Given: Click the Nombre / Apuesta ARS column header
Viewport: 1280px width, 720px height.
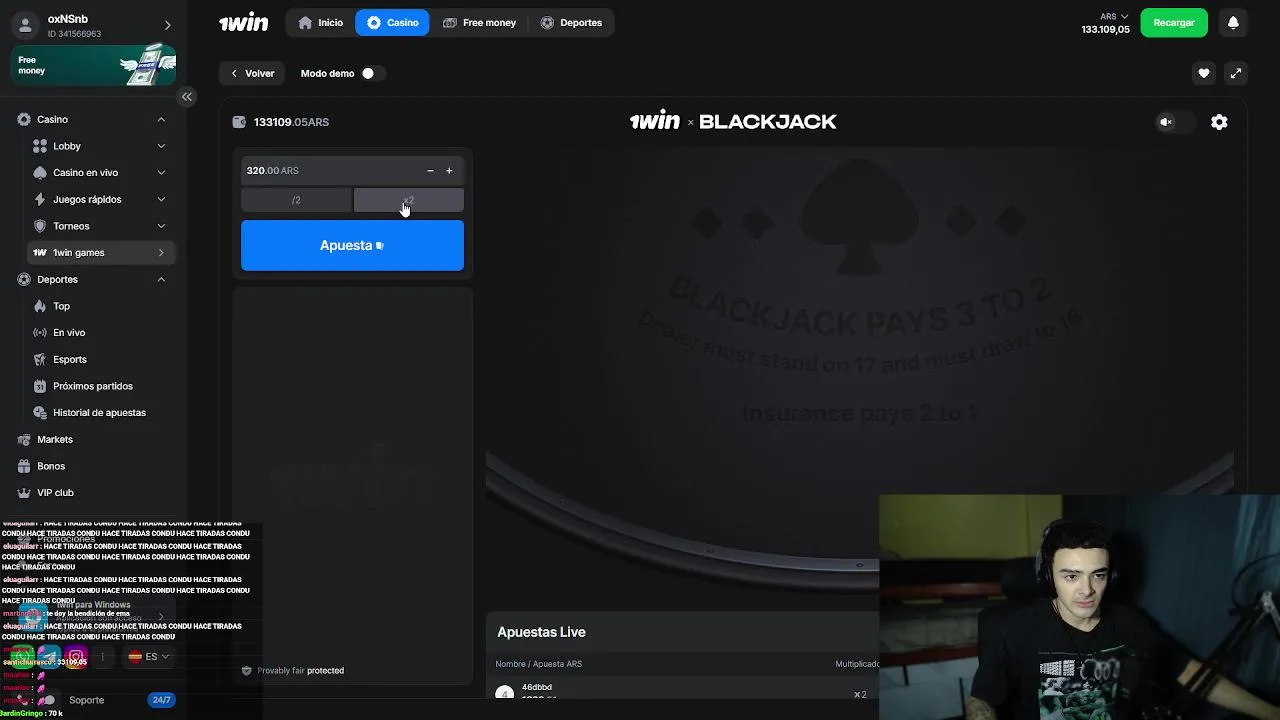Looking at the screenshot, I should 538,664.
